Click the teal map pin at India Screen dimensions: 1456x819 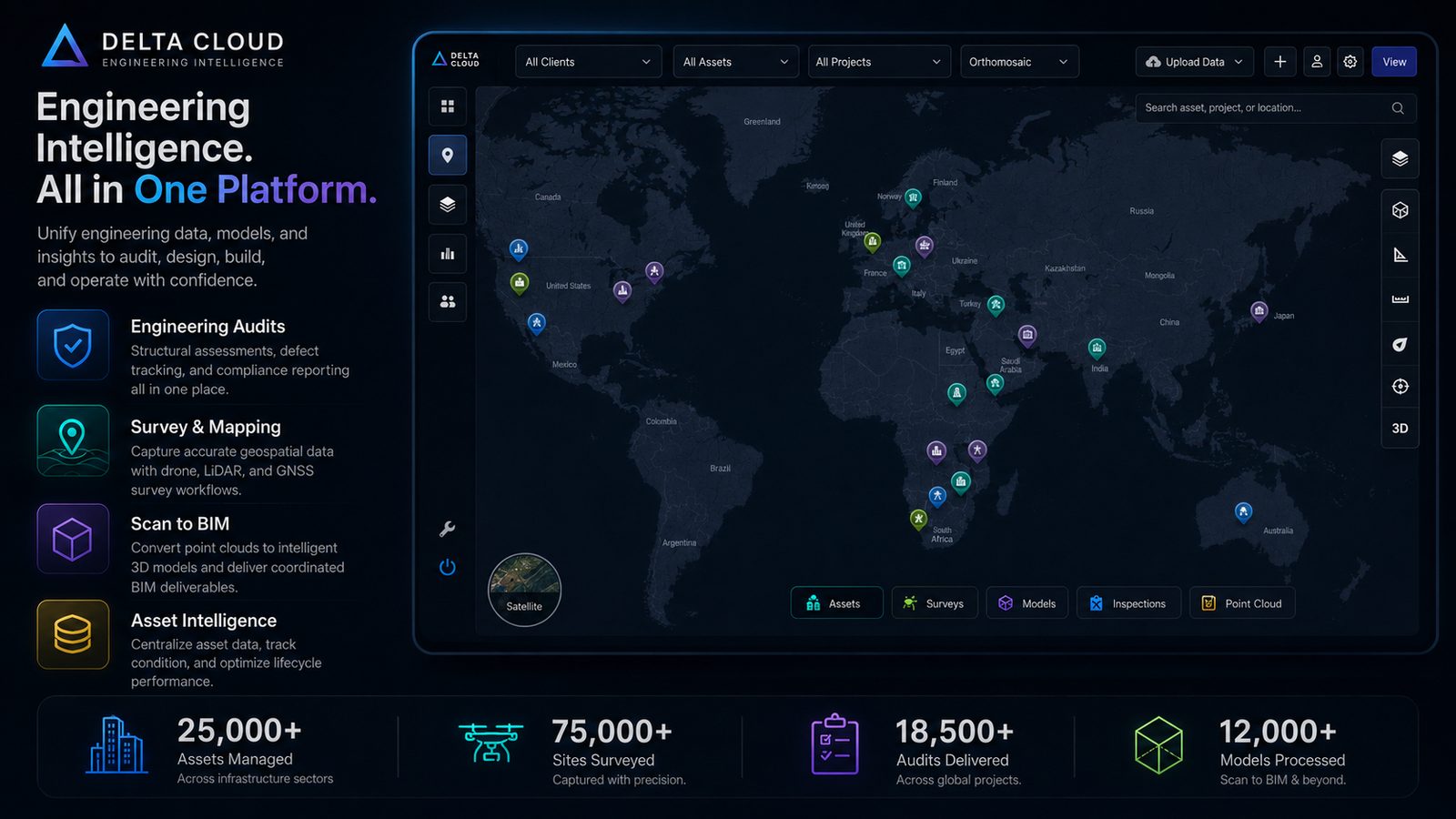pyautogui.click(x=1097, y=349)
